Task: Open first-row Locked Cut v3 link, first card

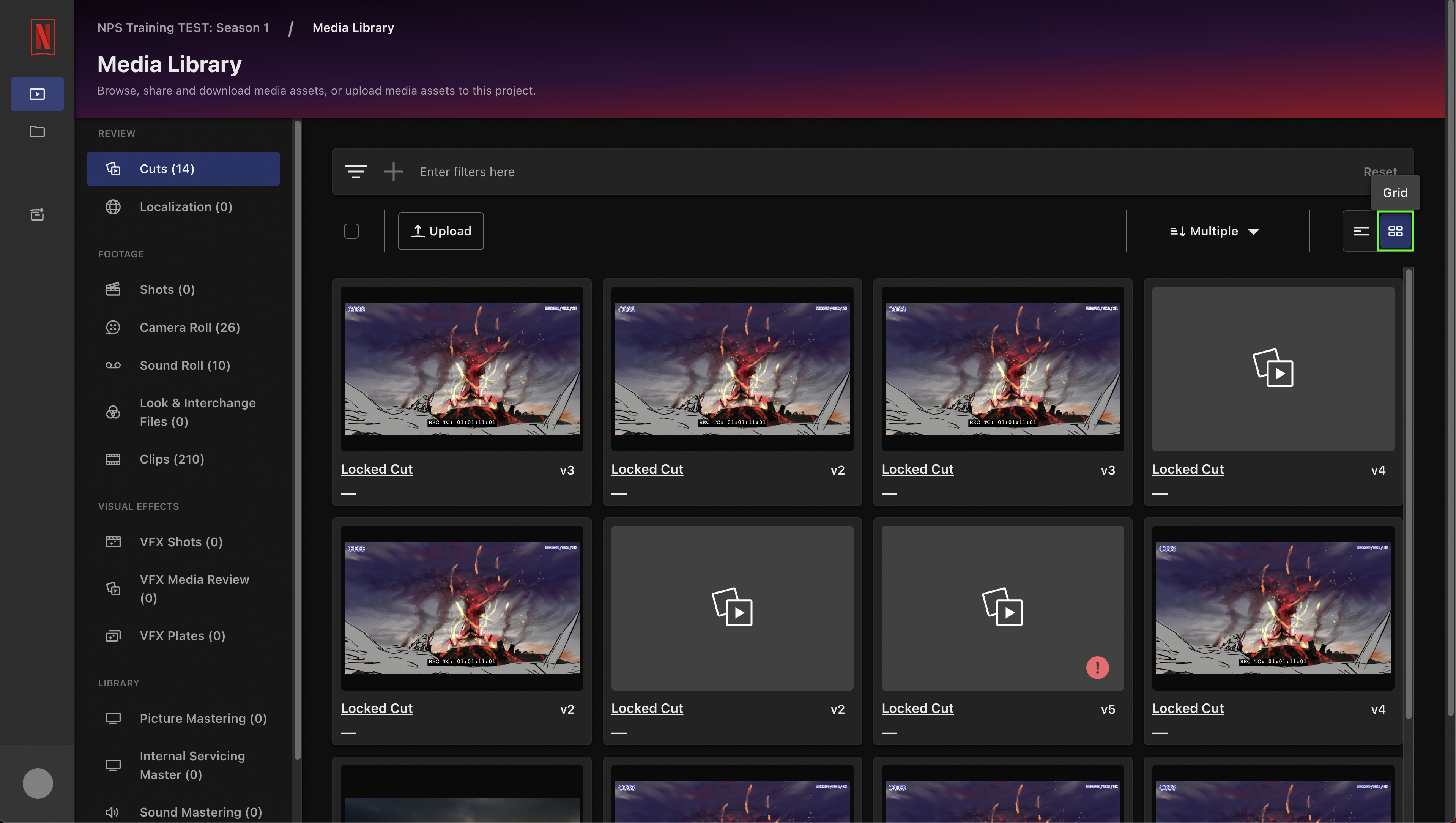Action: [377, 469]
